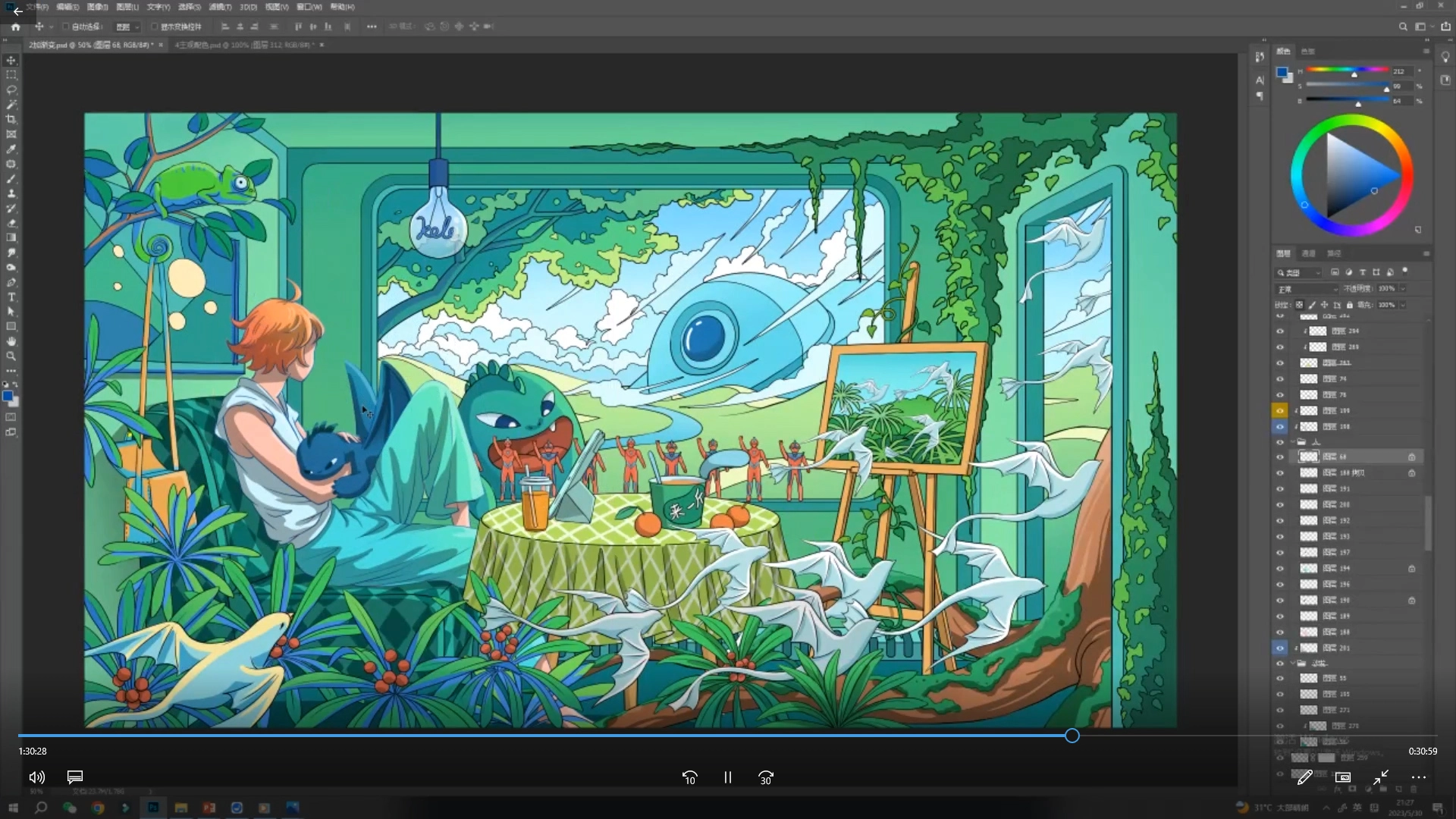Image resolution: width=1456 pixels, height=819 pixels.
Task: Open the Filter (滤镜) menu
Action: [220, 7]
